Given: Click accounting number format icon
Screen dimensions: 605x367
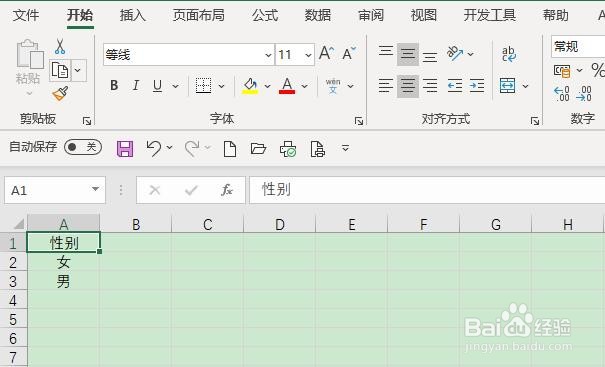Looking at the screenshot, I should [x=562, y=71].
